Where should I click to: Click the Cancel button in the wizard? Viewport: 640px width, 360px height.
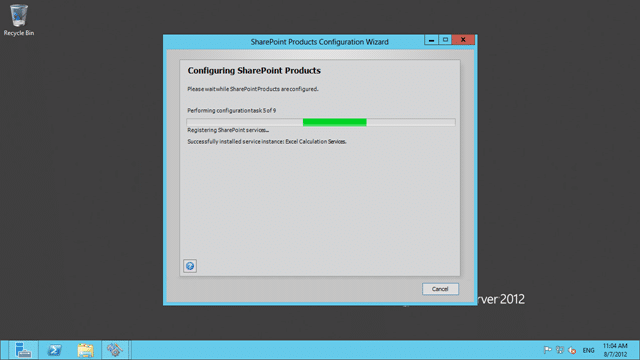pyautogui.click(x=440, y=289)
